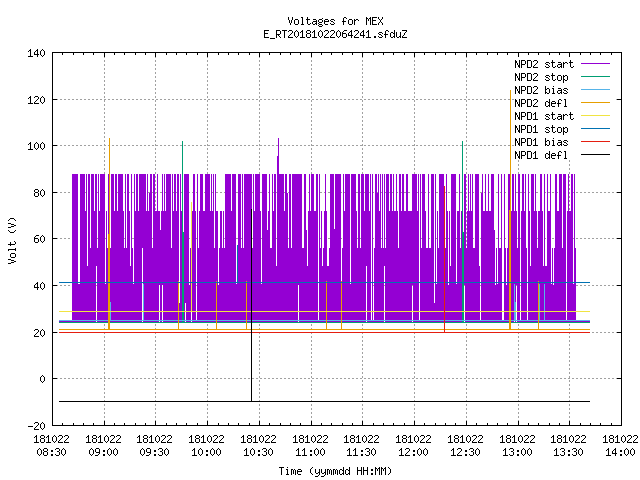Click the x-axis tick label 11:30
640x480 pixels.
[x=362, y=452]
